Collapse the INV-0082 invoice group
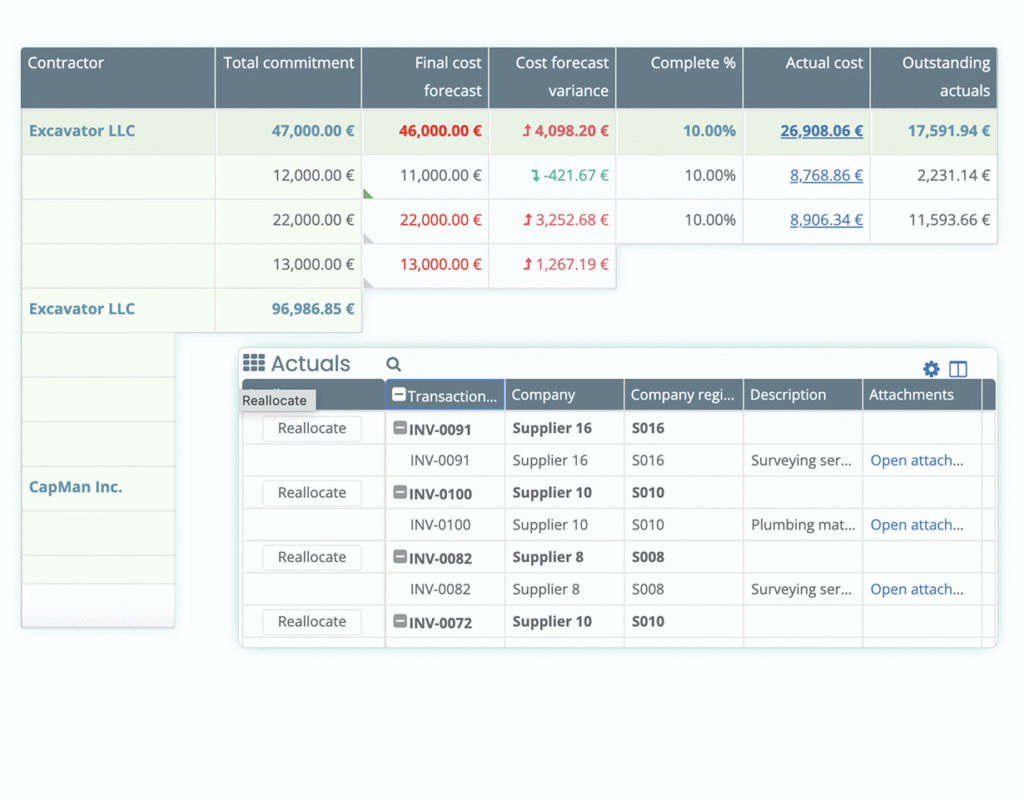The height and width of the screenshot is (801, 1024). coord(398,557)
